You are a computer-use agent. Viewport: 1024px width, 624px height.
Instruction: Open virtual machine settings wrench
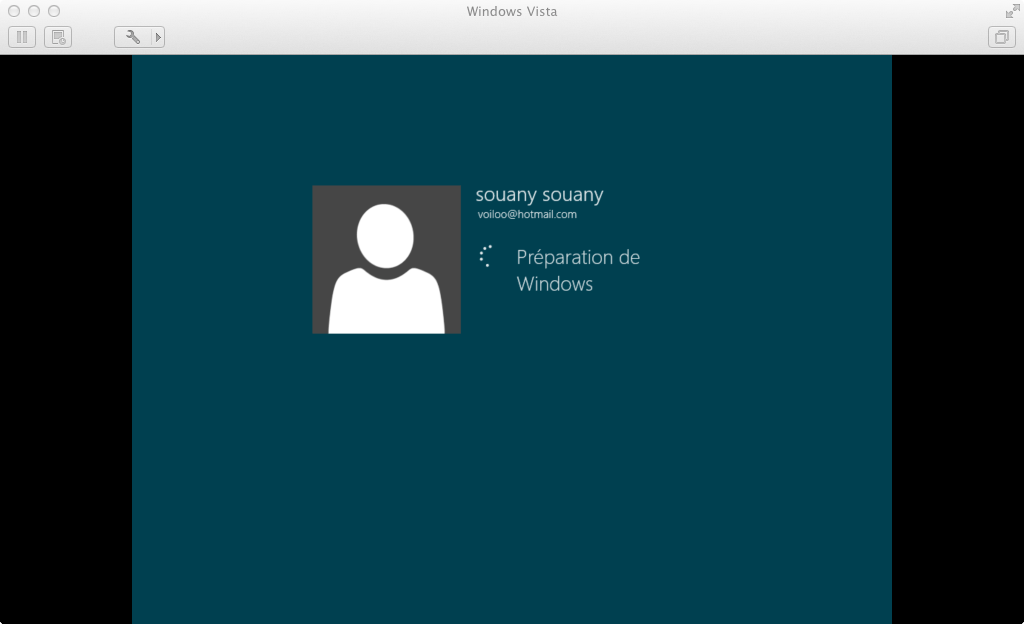[133, 37]
